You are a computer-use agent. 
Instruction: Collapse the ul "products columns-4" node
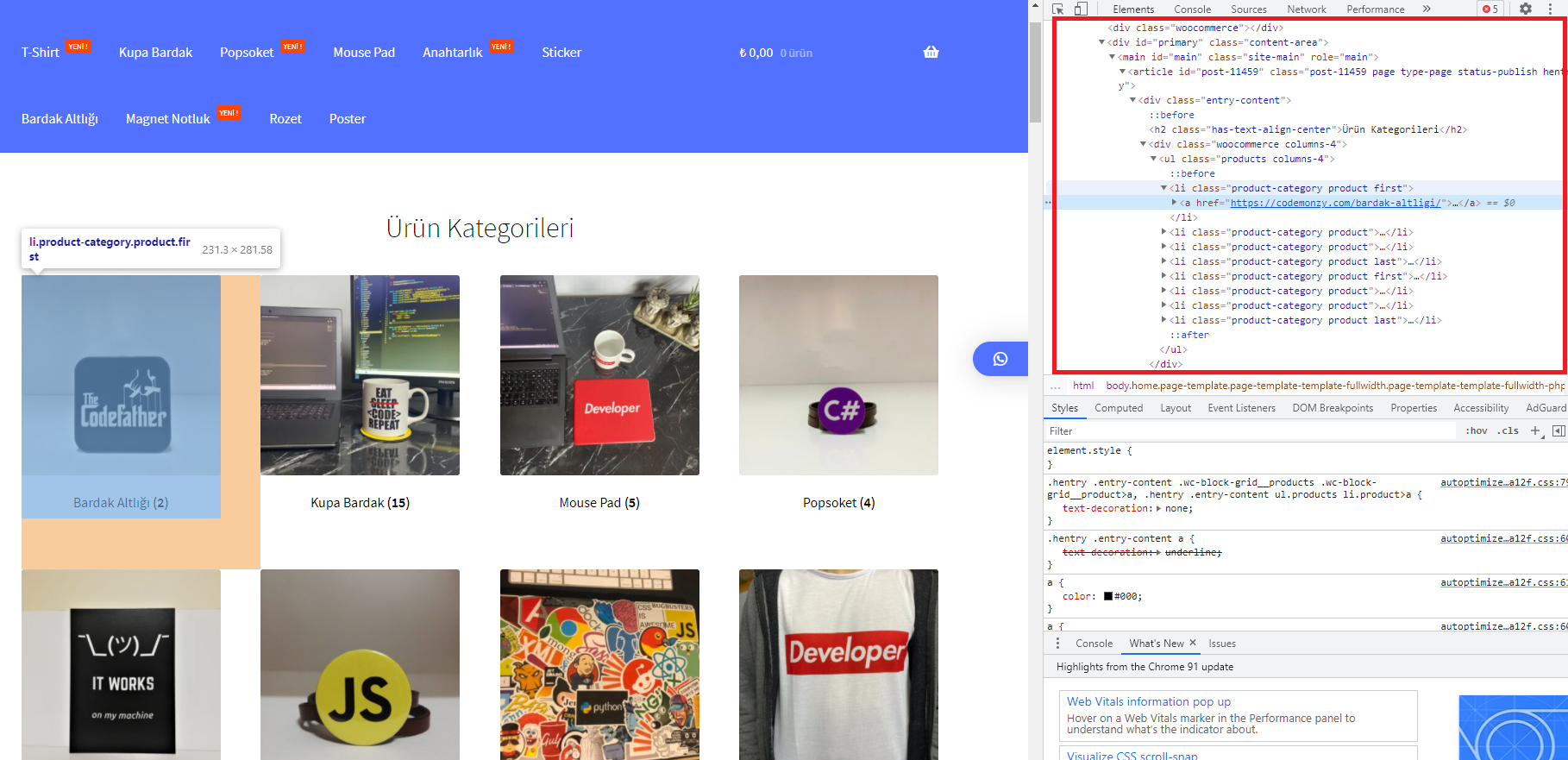click(1153, 159)
